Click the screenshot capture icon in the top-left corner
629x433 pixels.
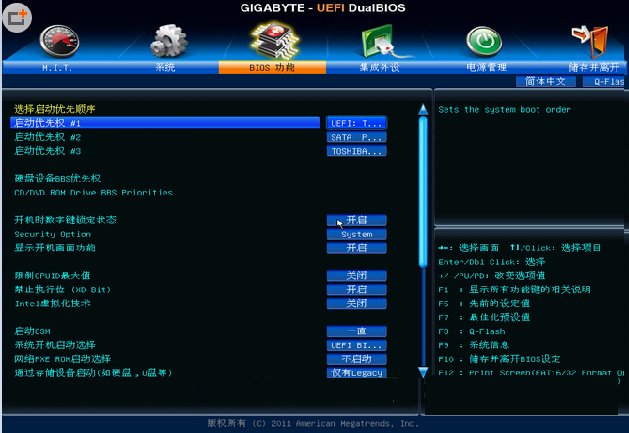tap(17, 17)
